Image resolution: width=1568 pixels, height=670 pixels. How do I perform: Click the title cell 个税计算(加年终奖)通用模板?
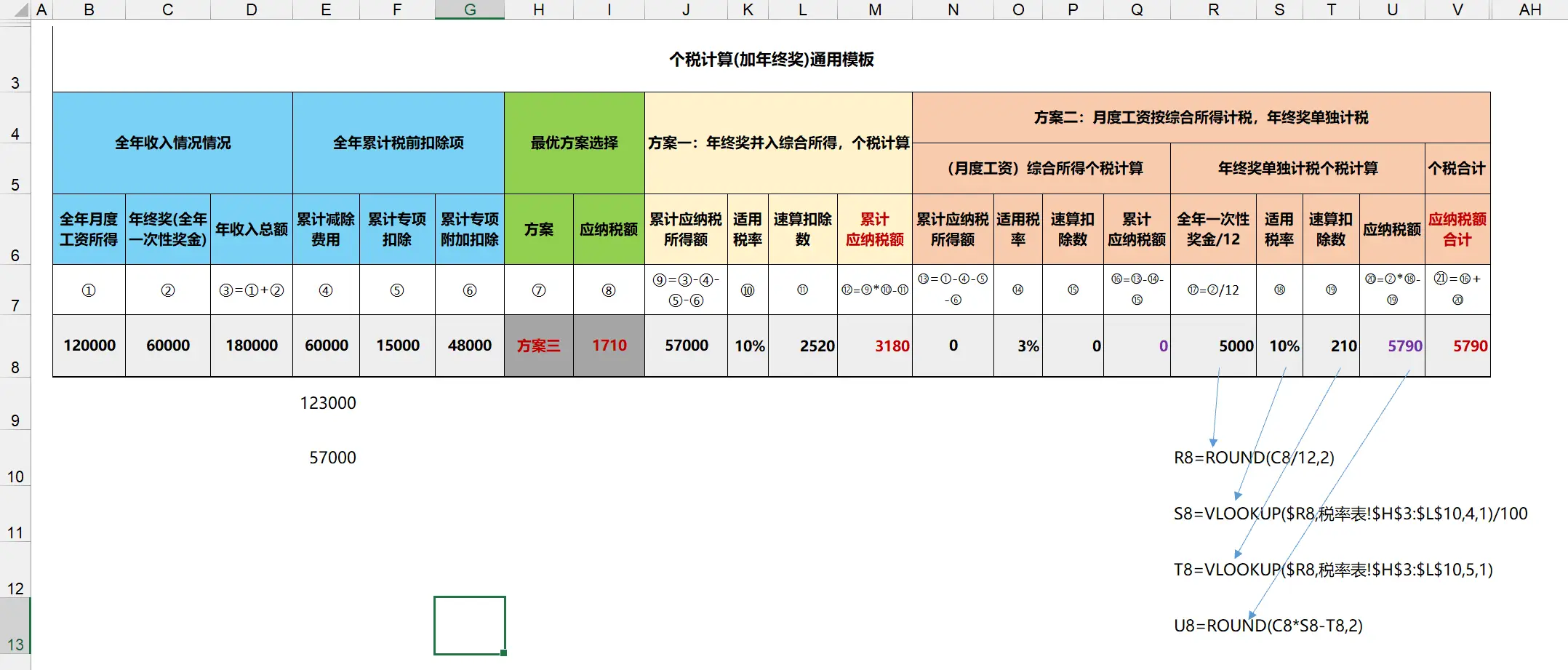click(771, 60)
